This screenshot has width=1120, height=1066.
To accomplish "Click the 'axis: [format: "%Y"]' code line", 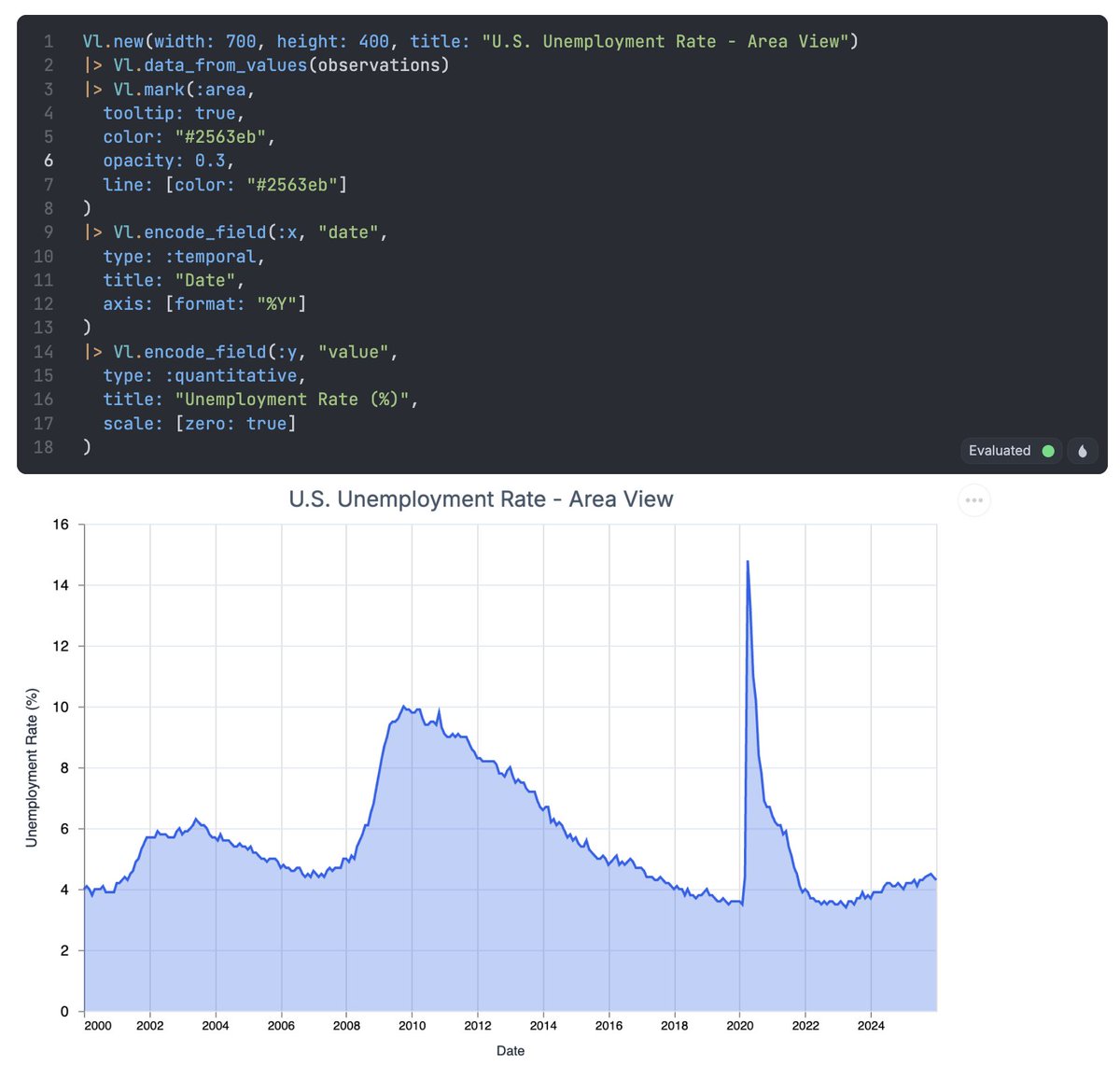I will [204, 304].
